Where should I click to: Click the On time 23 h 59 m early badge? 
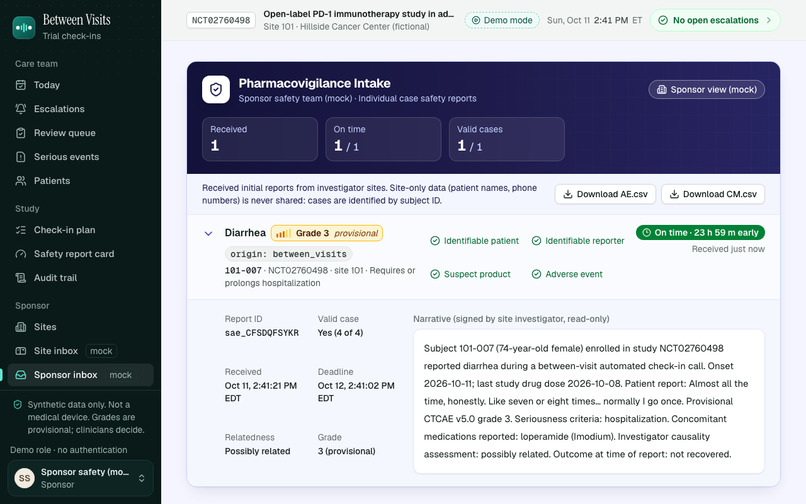700,232
